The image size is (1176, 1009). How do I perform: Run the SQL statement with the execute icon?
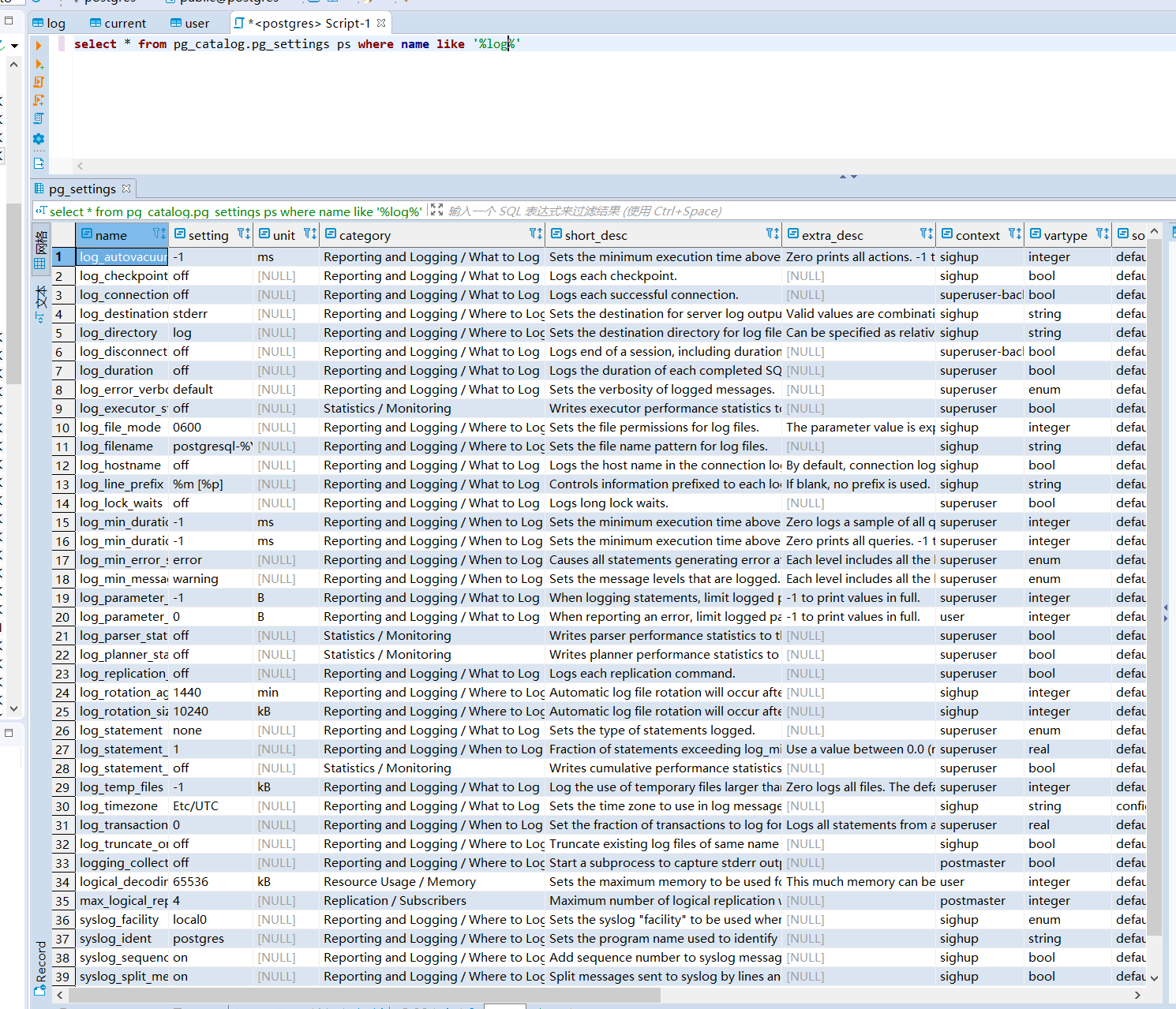39,46
